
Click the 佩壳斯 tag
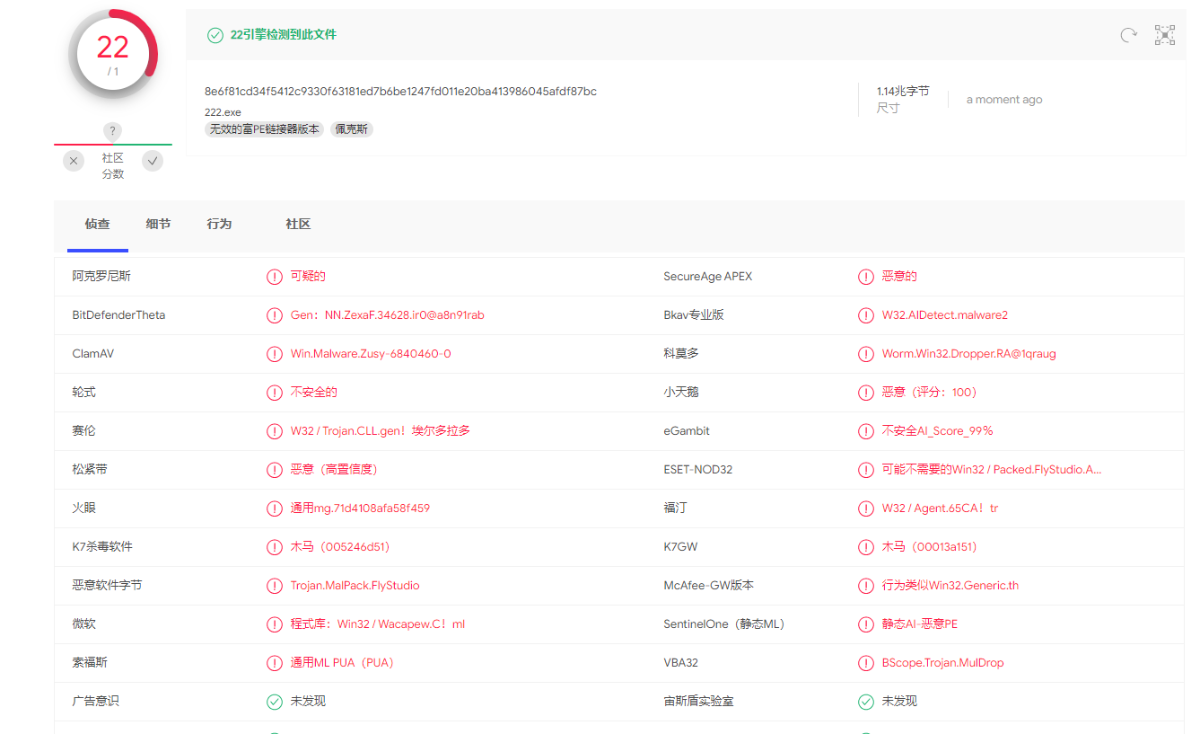pos(352,129)
